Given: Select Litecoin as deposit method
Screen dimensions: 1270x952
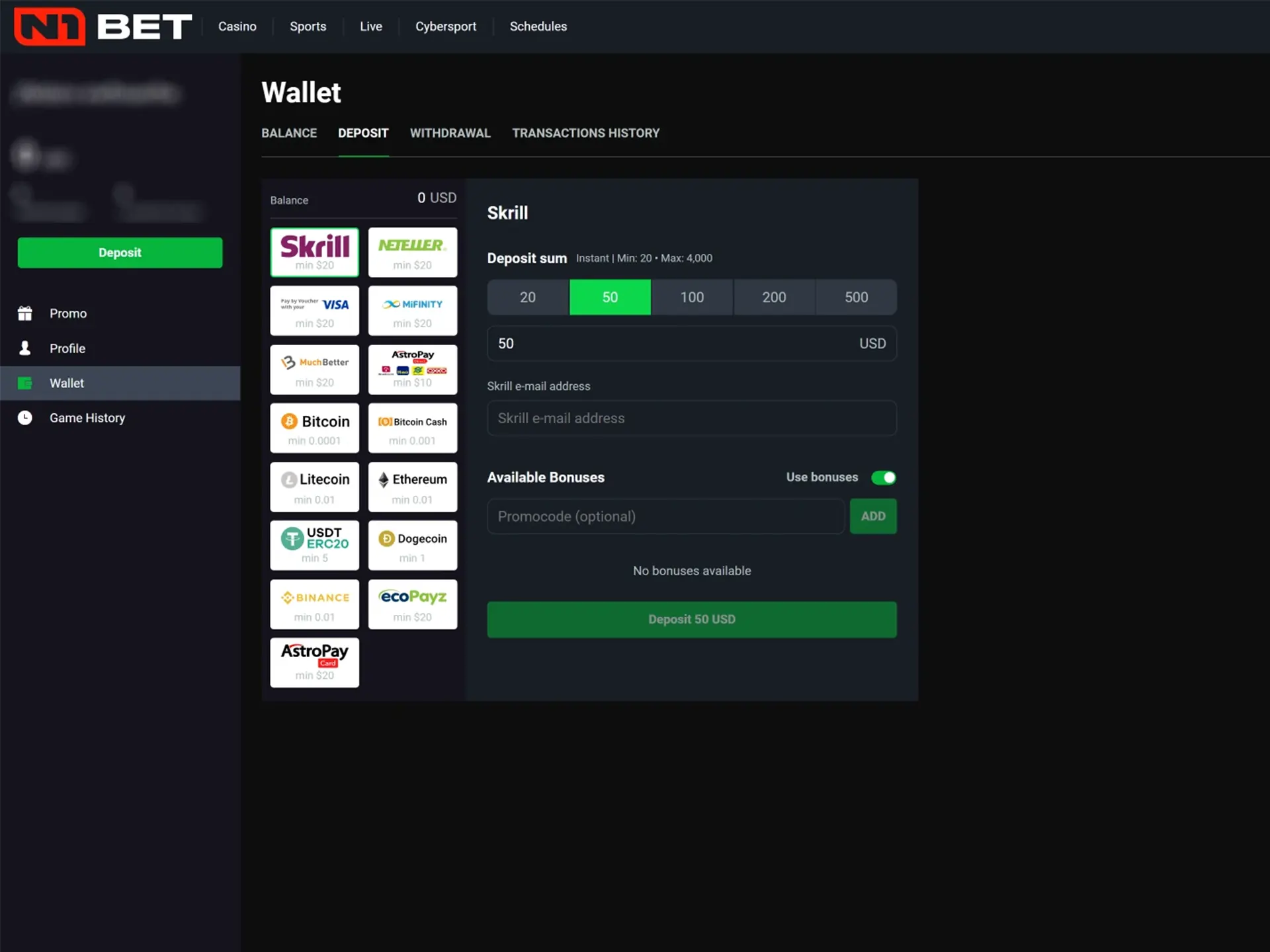Looking at the screenshot, I should 314,487.
